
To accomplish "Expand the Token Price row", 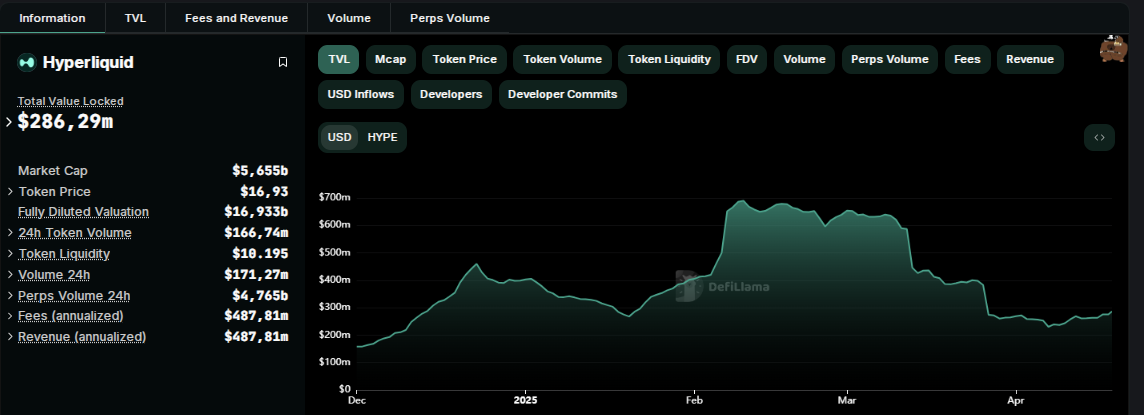I will (10, 192).
